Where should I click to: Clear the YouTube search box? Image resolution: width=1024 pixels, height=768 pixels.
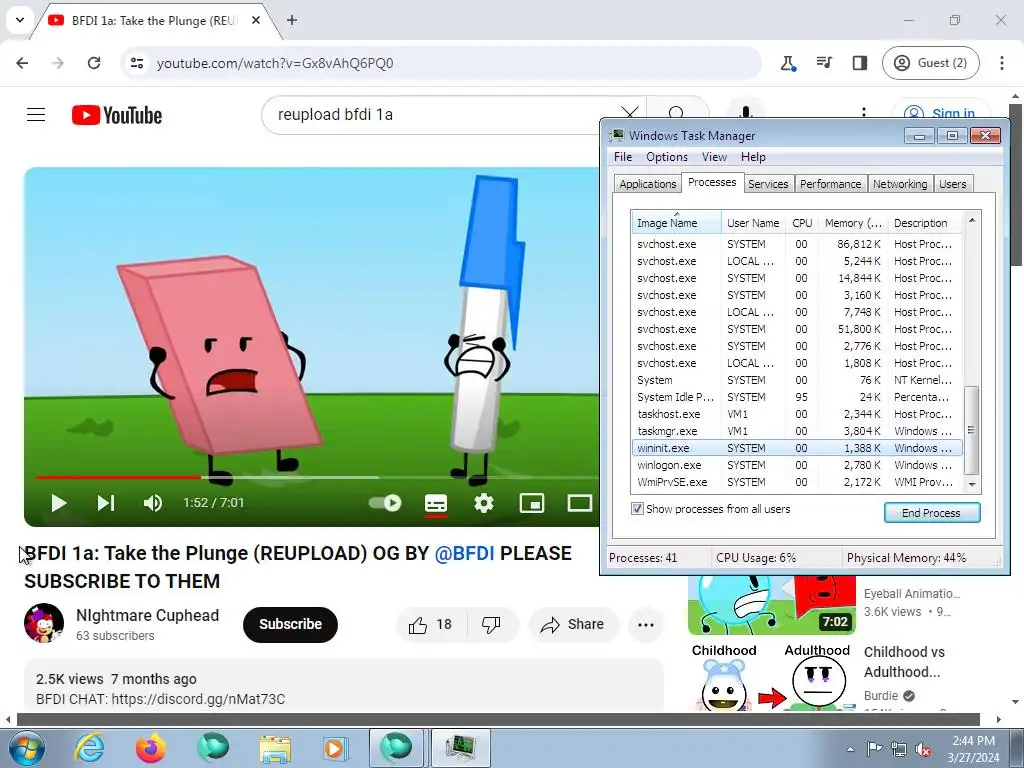[630, 115]
